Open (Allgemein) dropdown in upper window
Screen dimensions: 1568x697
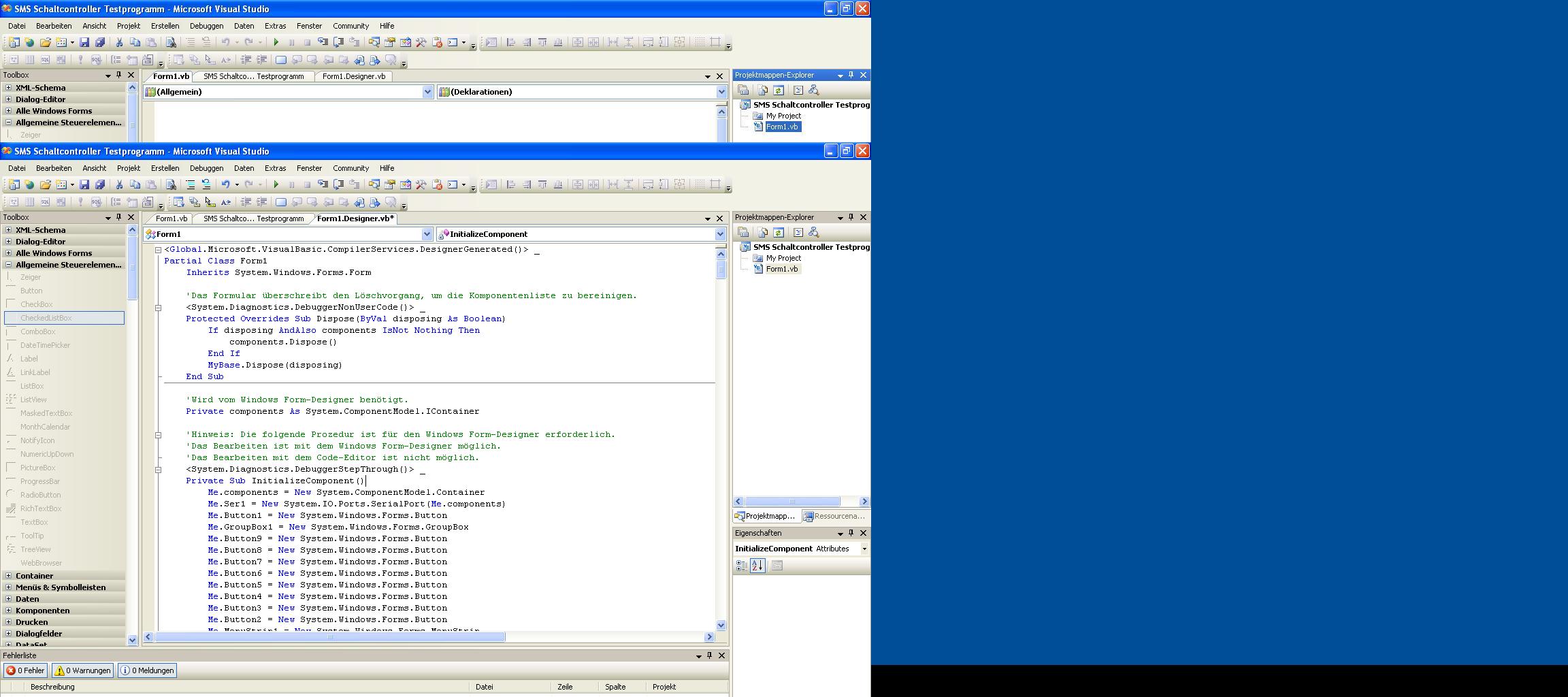pos(427,92)
